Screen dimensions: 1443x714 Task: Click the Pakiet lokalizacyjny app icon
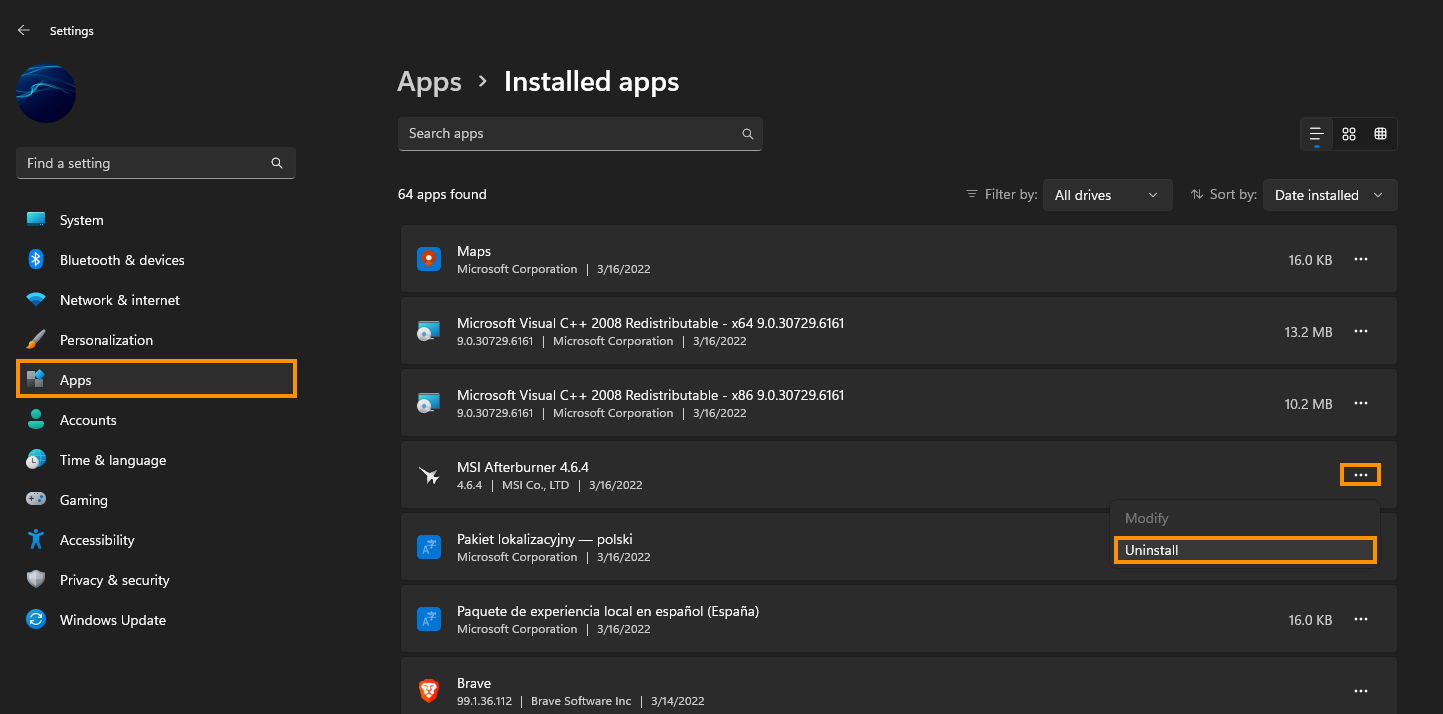429,547
